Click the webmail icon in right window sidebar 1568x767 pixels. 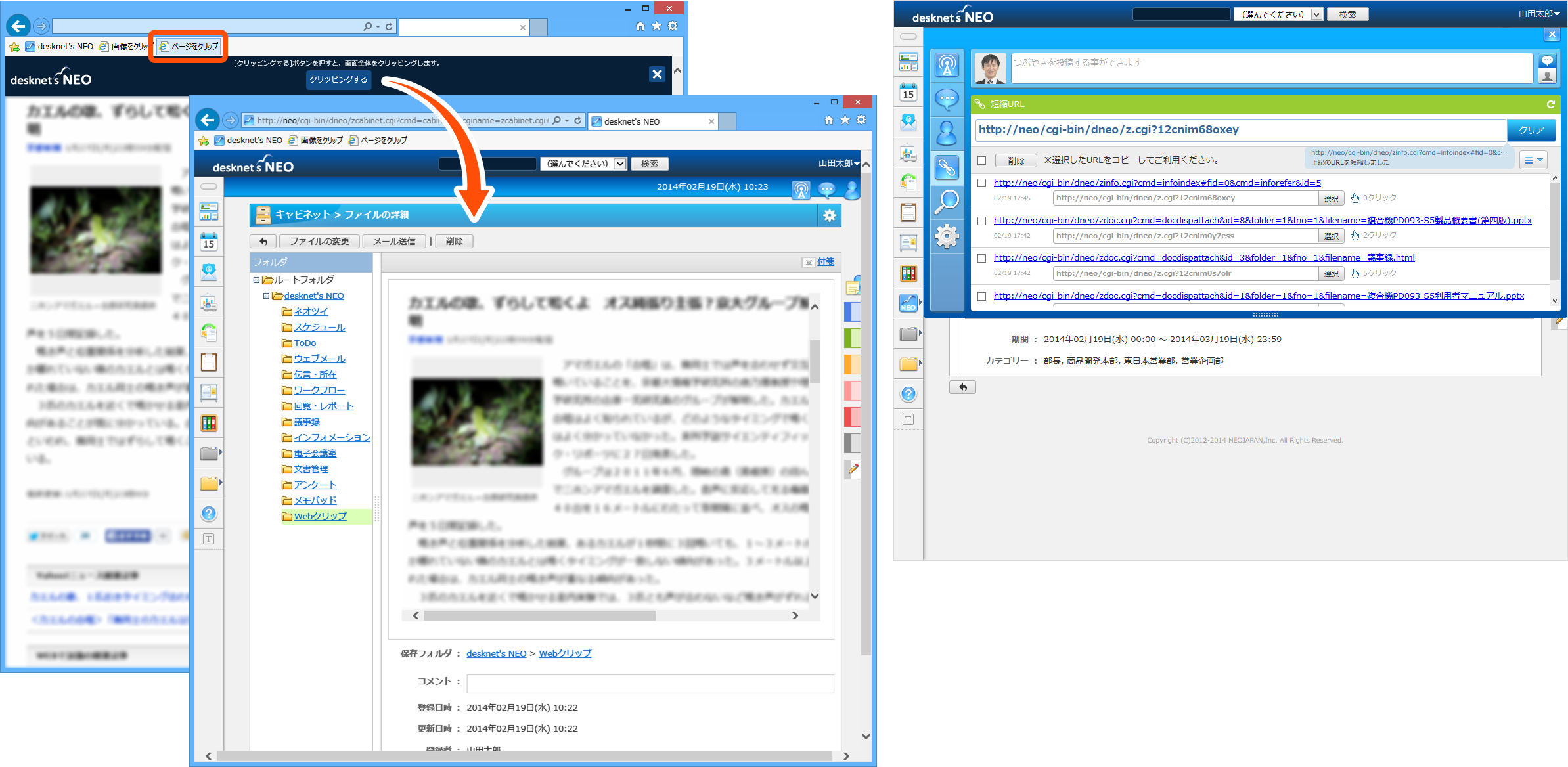coord(908,121)
